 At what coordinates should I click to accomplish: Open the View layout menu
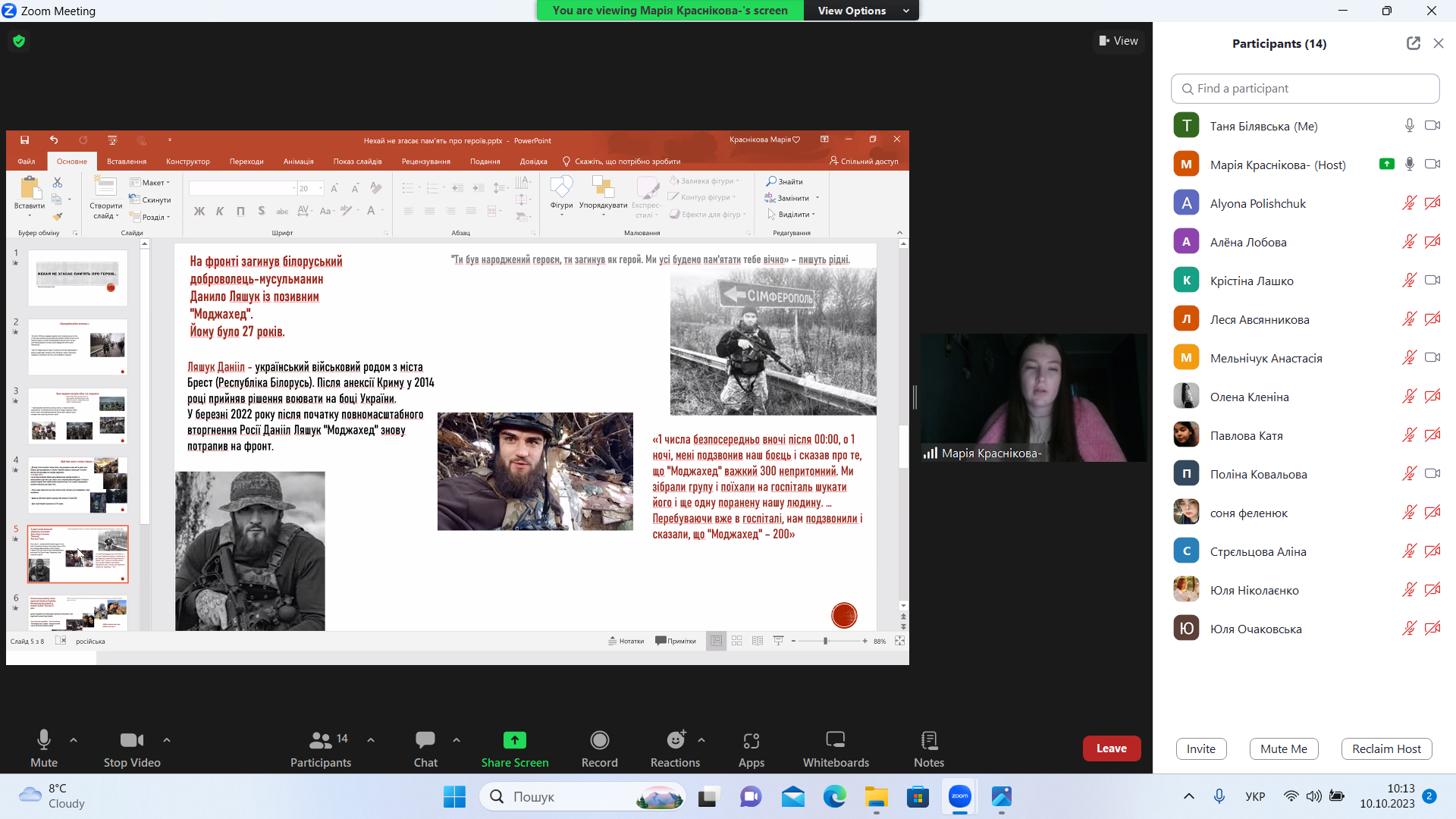click(x=1119, y=41)
